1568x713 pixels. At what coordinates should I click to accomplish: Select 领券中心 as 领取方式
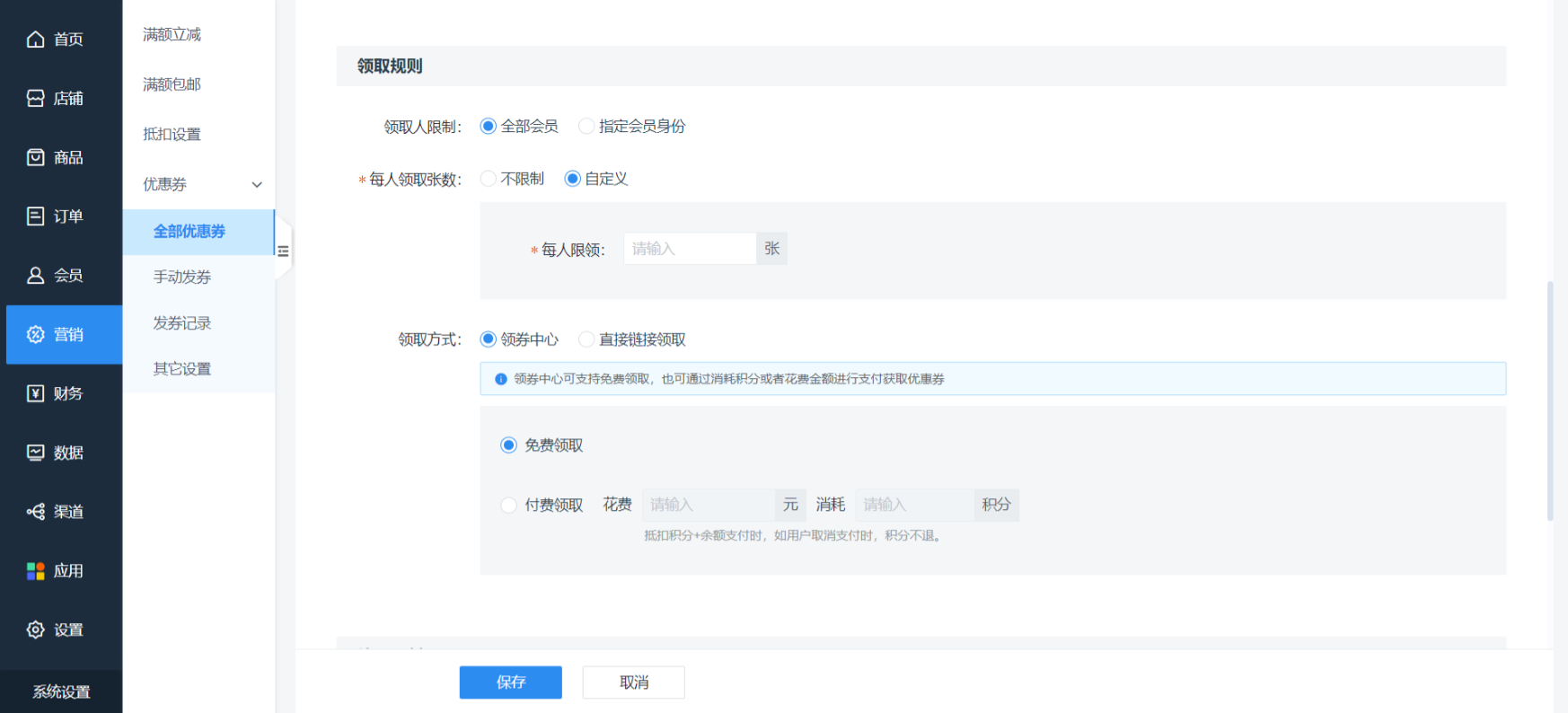pyautogui.click(x=489, y=339)
